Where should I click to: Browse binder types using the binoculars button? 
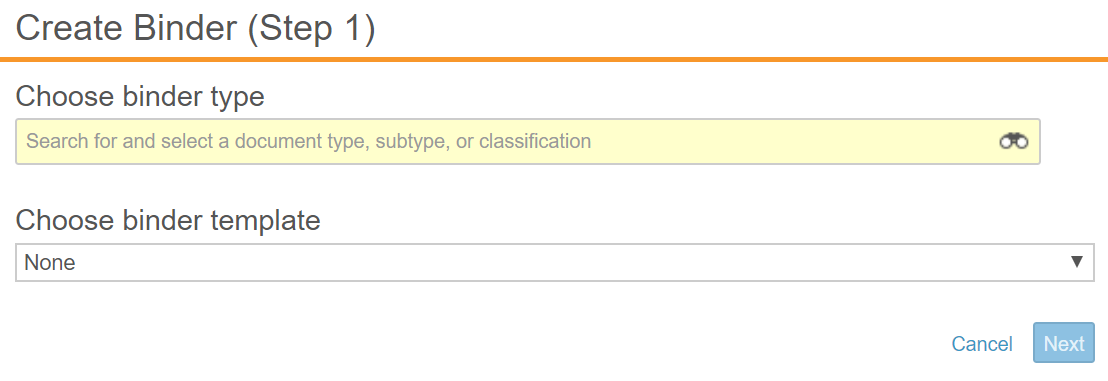pyautogui.click(x=1013, y=141)
